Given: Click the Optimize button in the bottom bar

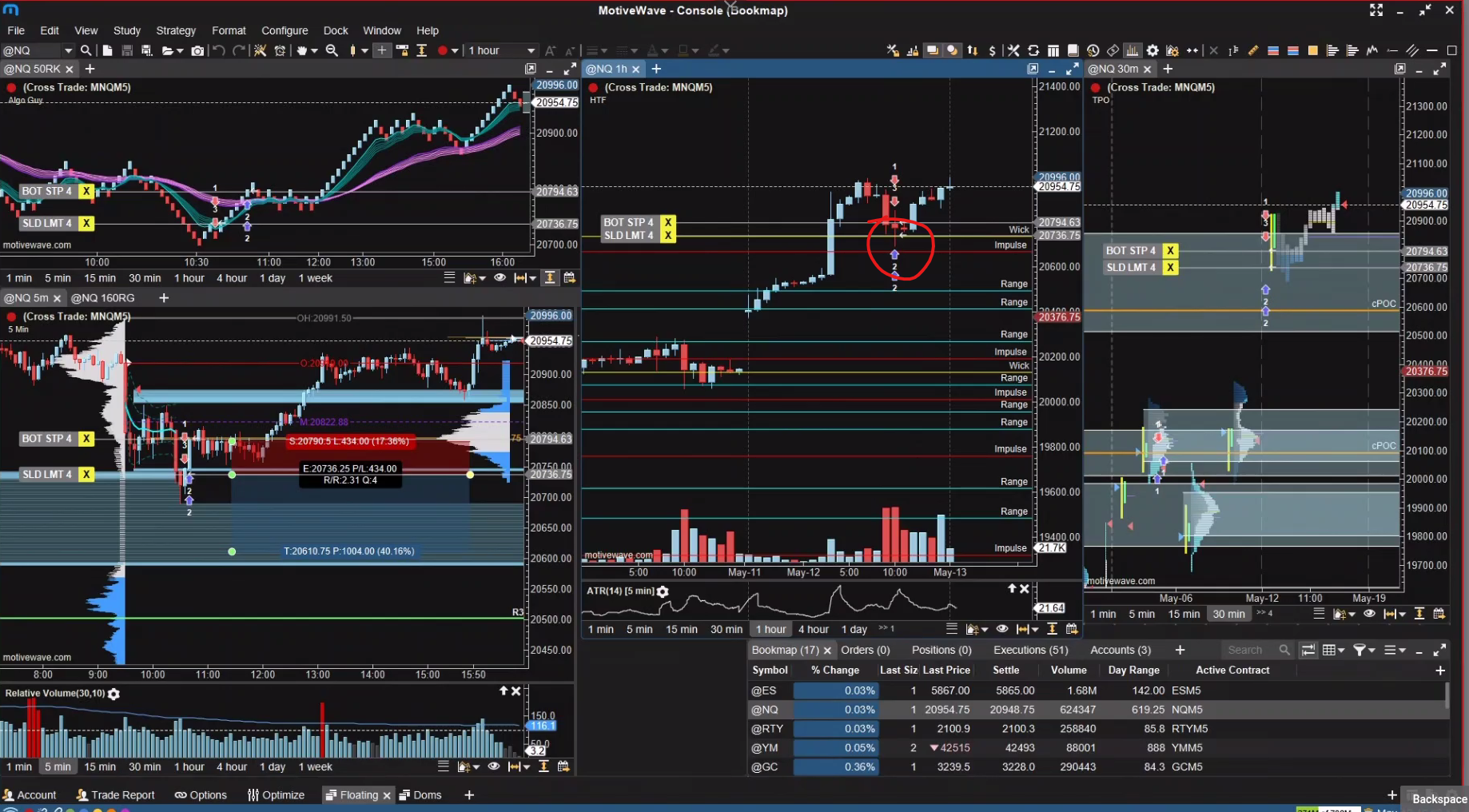Looking at the screenshot, I should pyautogui.click(x=276, y=794).
